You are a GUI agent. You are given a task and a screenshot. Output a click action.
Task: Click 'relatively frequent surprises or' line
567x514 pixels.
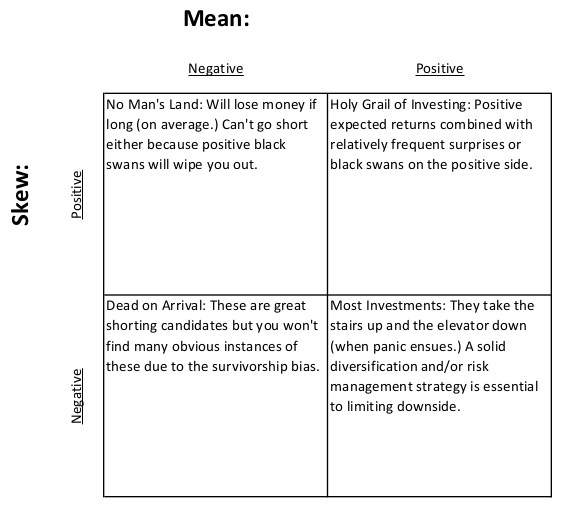[x=425, y=145]
